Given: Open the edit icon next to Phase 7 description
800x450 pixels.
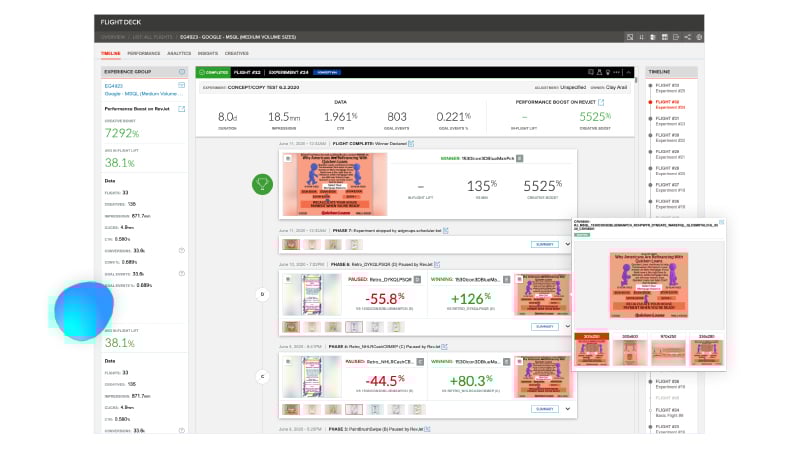Looking at the screenshot, I should pyautogui.click(x=446, y=230).
